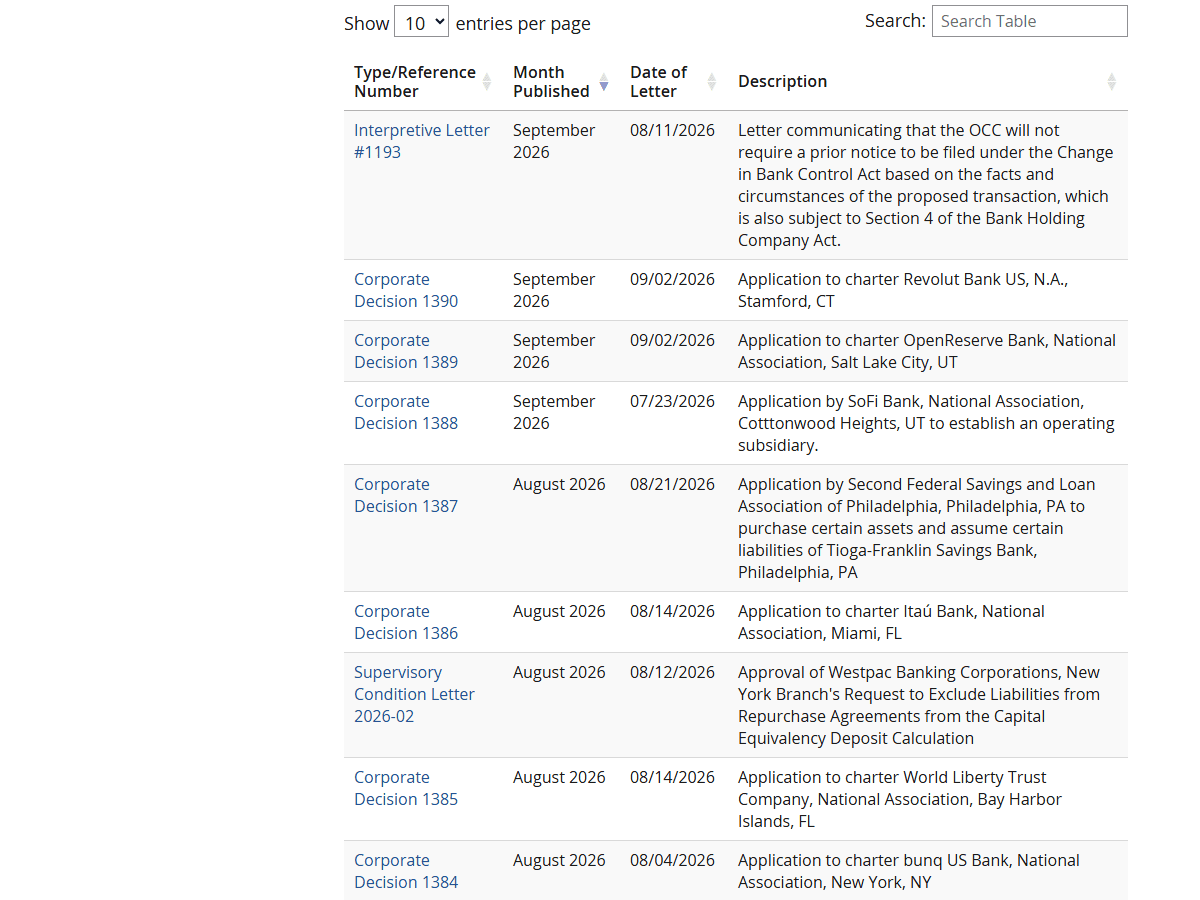Open Corporate Decision 1389 link
Image resolution: width=1200 pixels, height=900 pixels.
click(406, 351)
